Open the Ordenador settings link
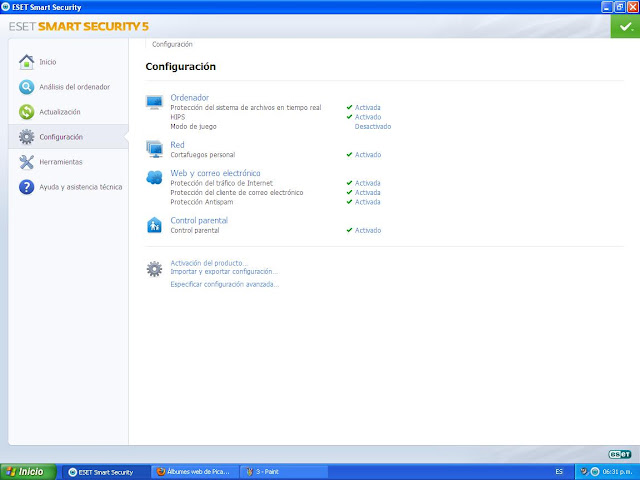 (x=190, y=98)
